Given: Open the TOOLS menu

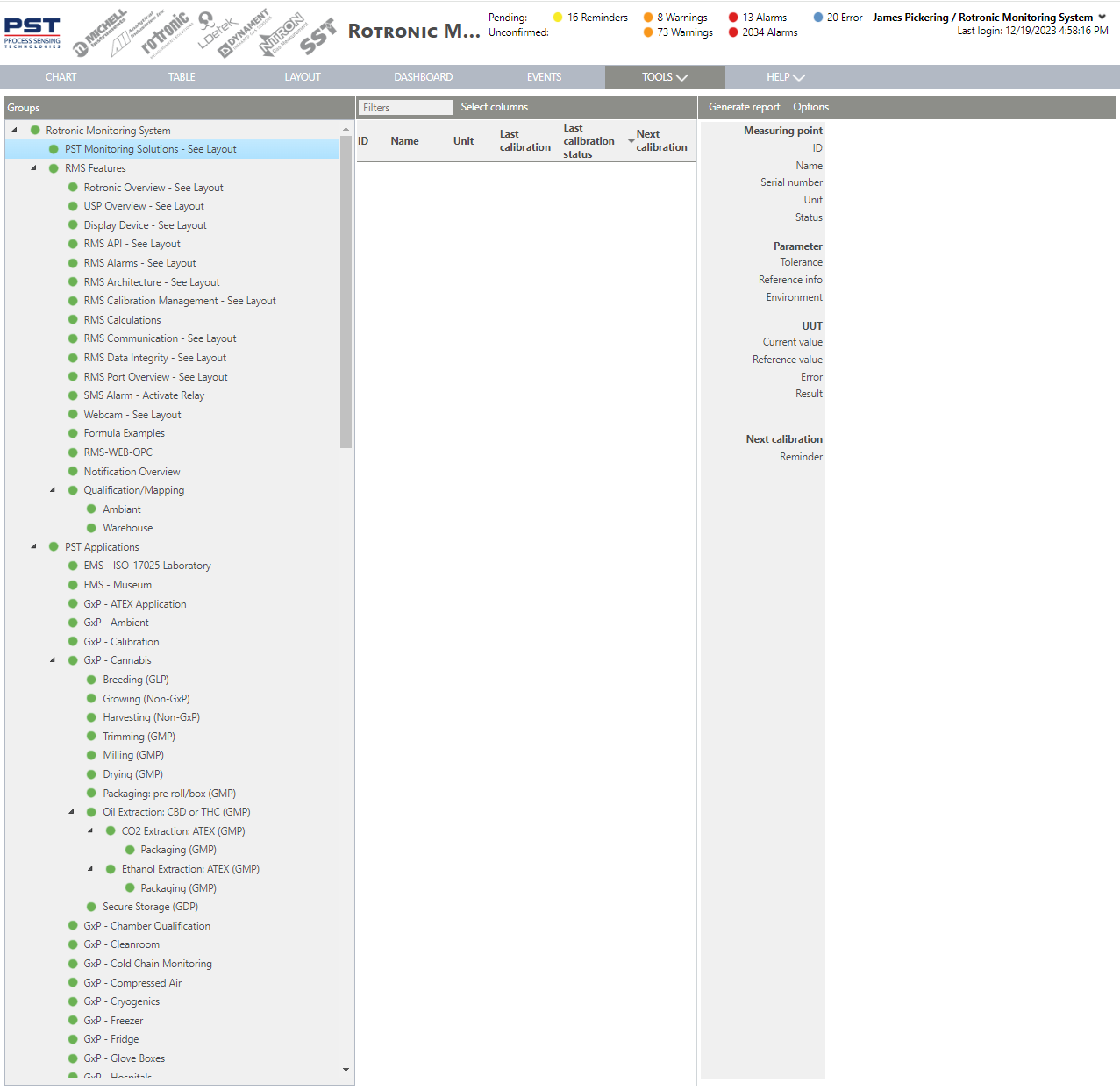Looking at the screenshot, I should point(665,77).
